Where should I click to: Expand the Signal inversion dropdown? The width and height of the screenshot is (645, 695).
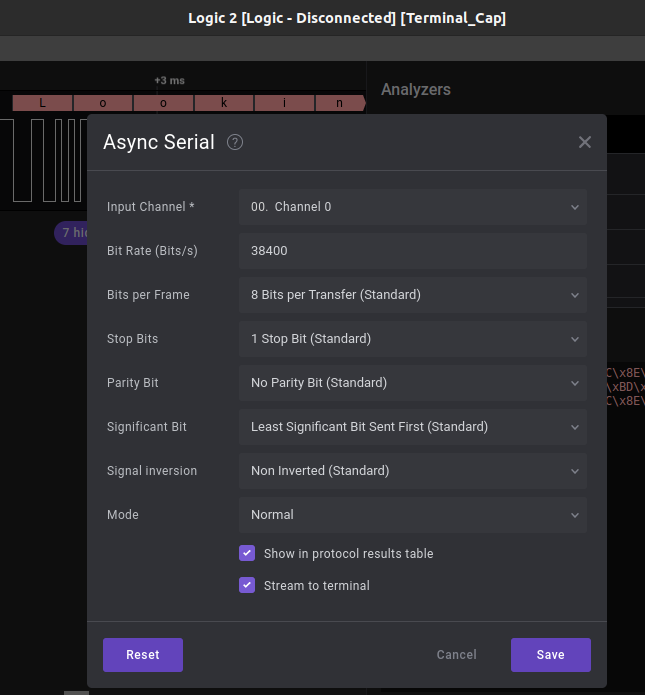click(x=412, y=471)
